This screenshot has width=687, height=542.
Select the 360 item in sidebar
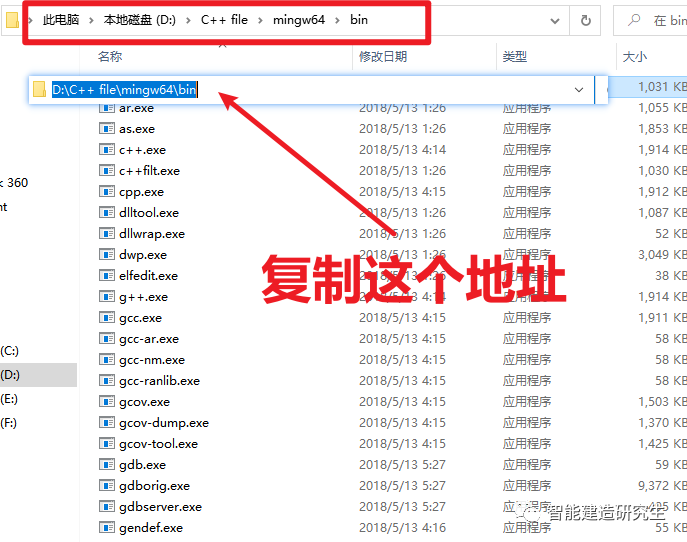[16, 182]
